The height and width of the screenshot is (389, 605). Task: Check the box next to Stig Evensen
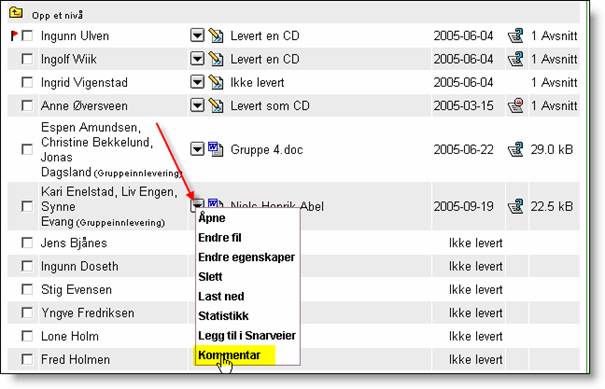pyautogui.click(x=27, y=289)
